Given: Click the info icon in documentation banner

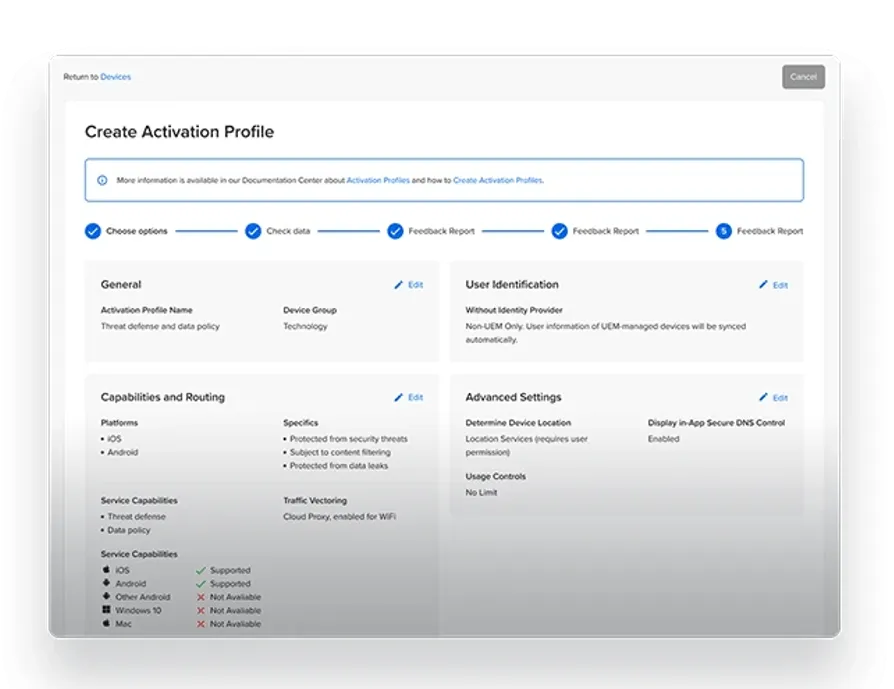Looking at the screenshot, I should [x=102, y=180].
